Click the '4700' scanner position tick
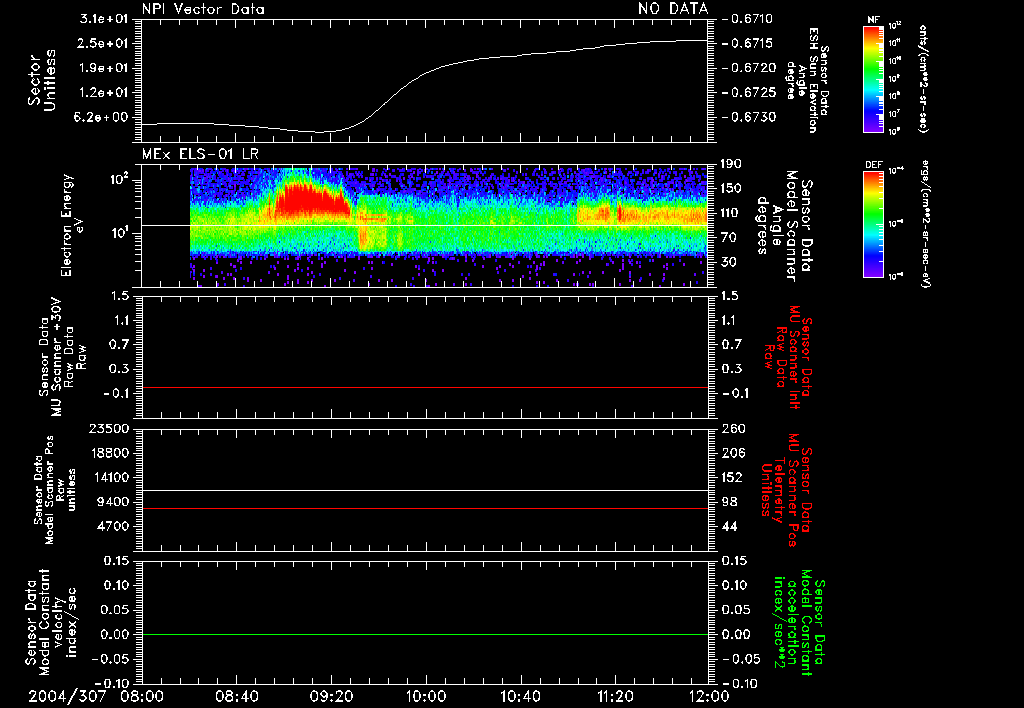This screenshot has width=1024, height=708. 112,527
